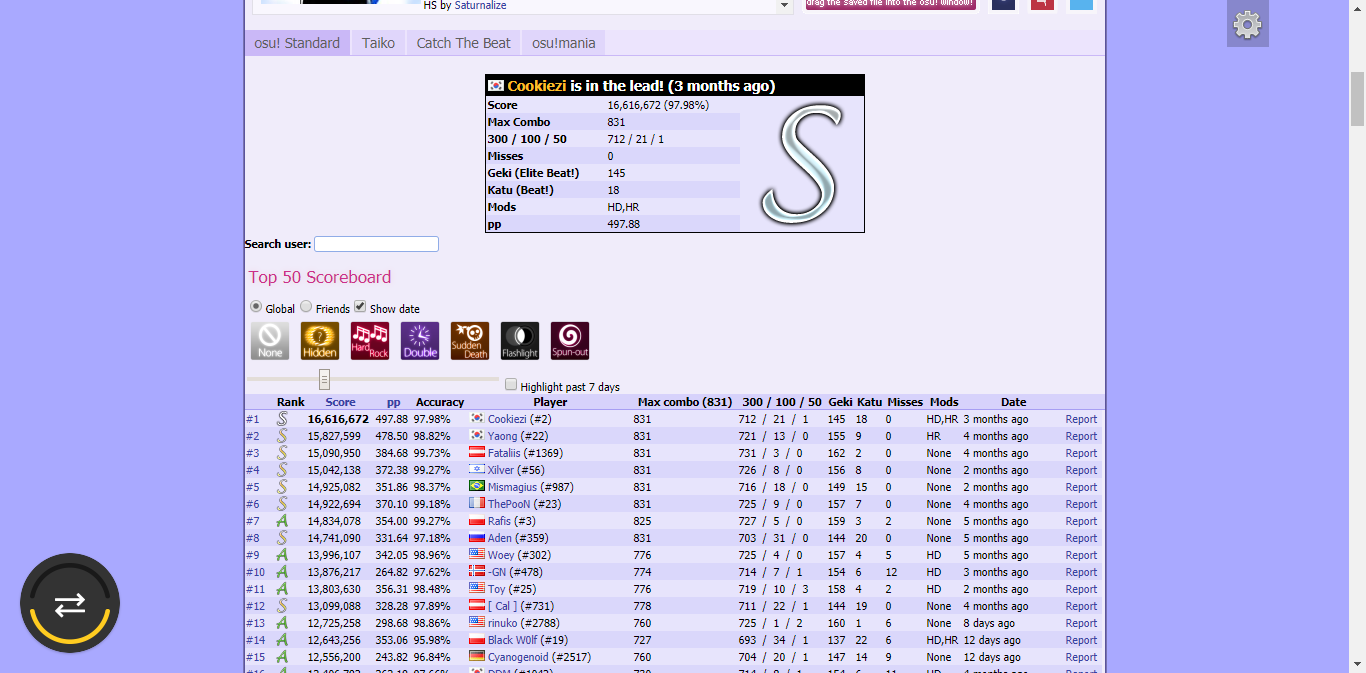1366x673 pixels.
Task: Switch to the osu!mania tab
Action: pos(563,43)
